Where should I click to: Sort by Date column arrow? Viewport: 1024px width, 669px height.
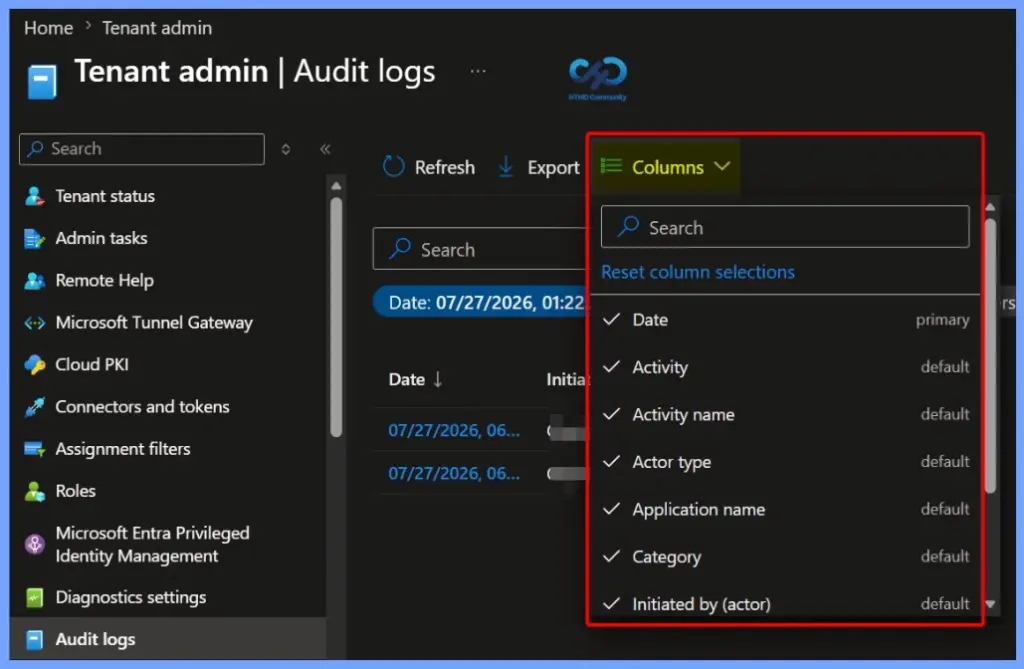pos(438,380)
